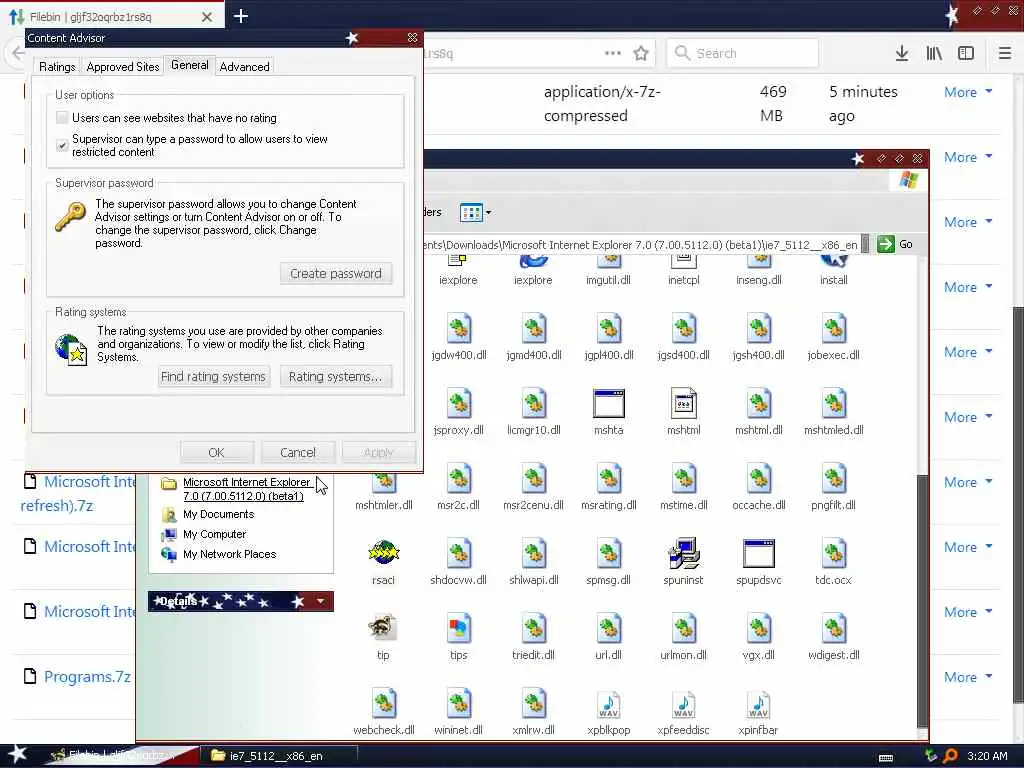Open the More dropdown for Programs.7z row
Screen dimensions: 1024x768
tap(968, 677)
